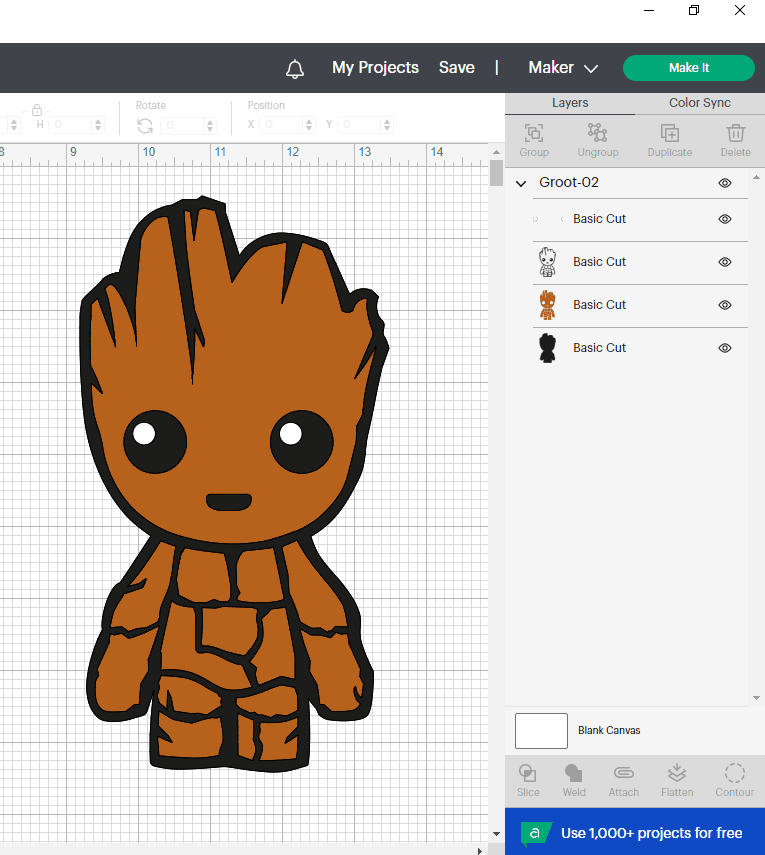765x855 pixels.
Task: Restore down the window
Action: [x=694, y=10]
